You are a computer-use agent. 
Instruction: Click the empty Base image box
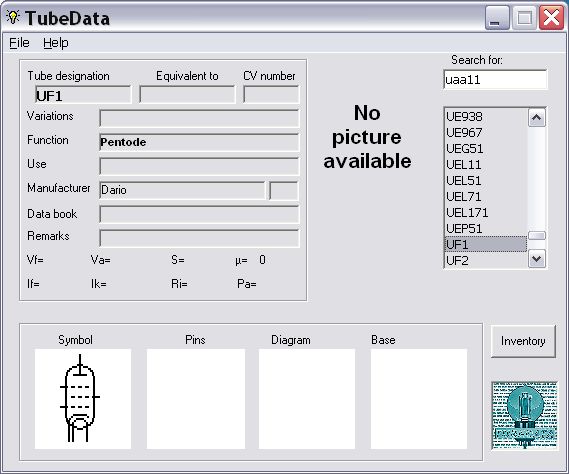419,399
